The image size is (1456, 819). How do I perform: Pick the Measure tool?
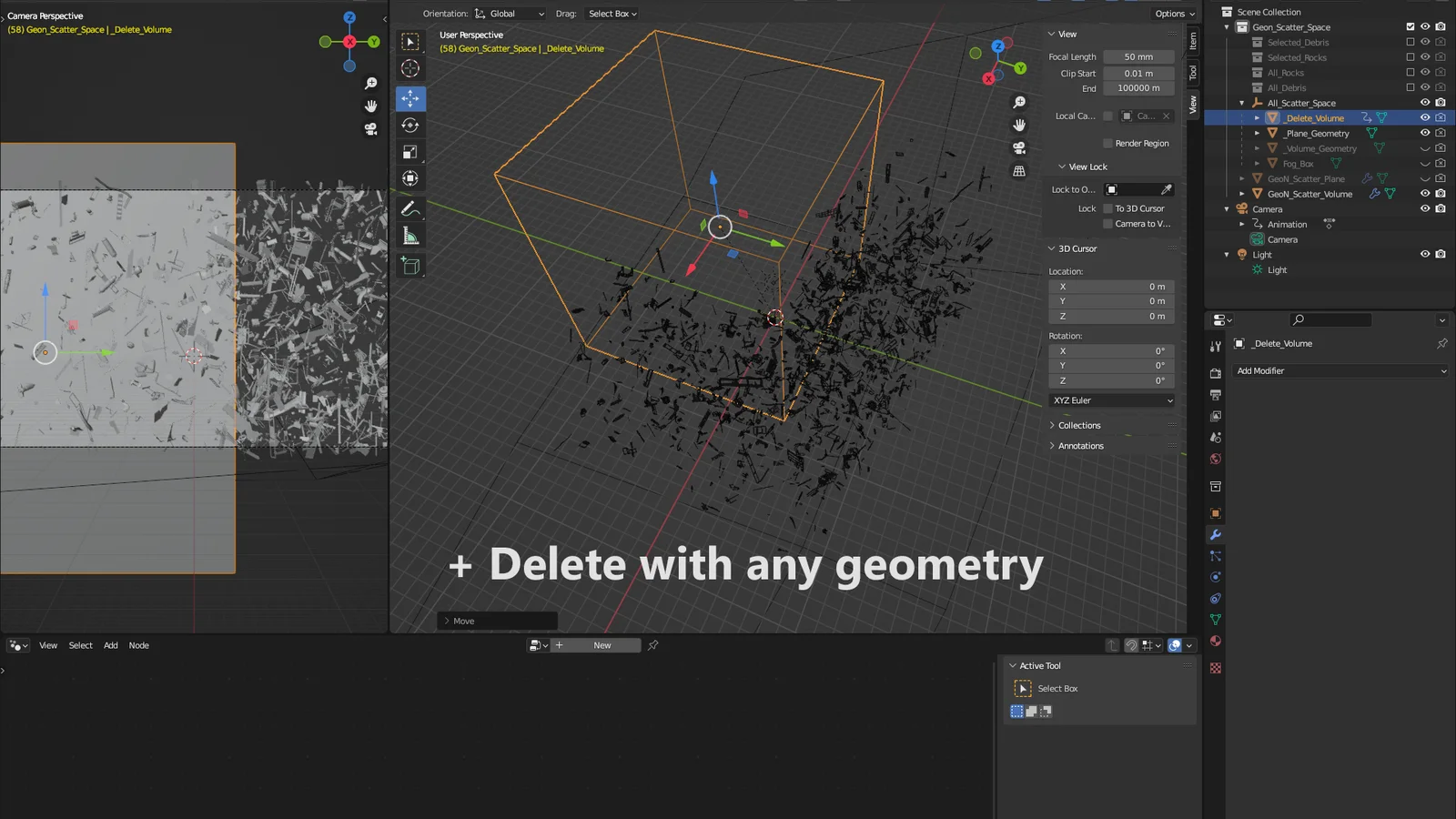click(x=410, y=234)
